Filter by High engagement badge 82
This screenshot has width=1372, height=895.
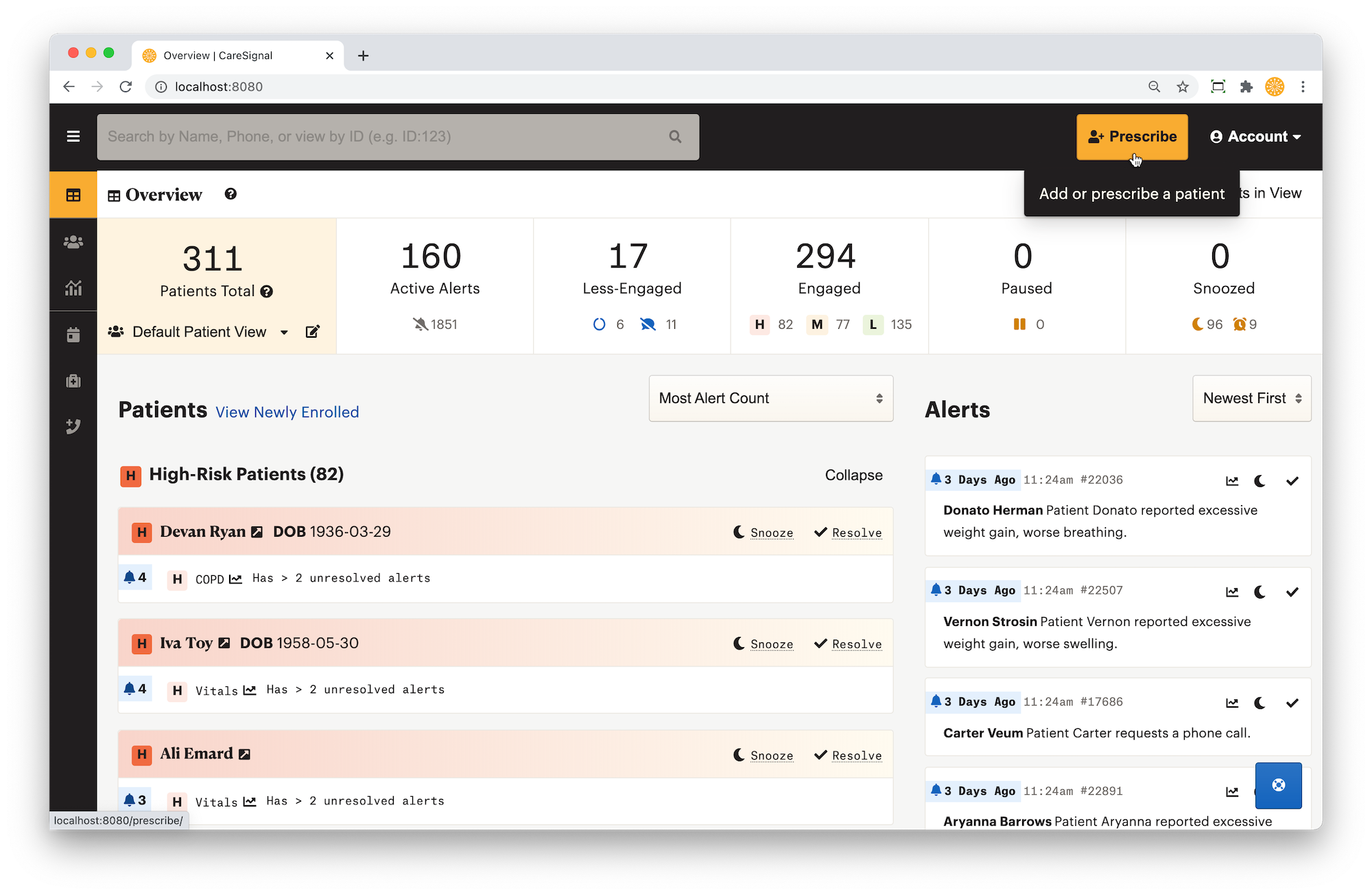(772, 325)
